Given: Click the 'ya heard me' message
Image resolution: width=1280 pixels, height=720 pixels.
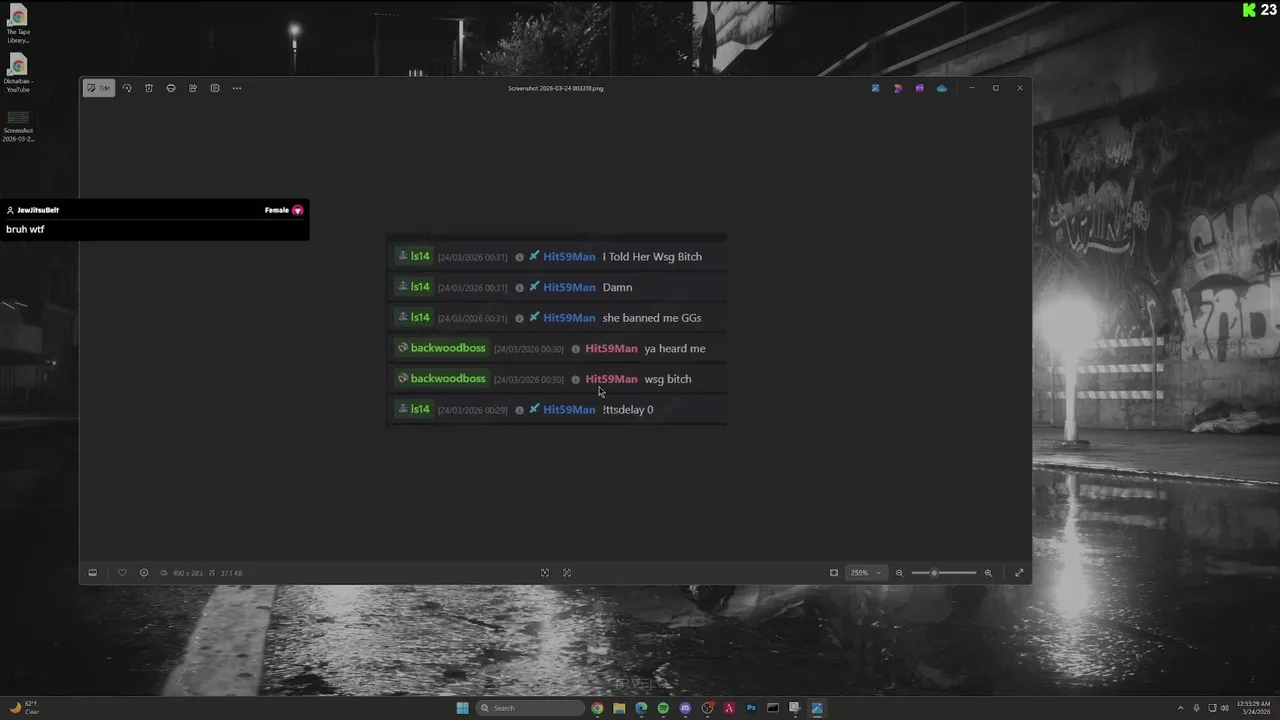Looking at the screenshot, I should coord(675,349).
